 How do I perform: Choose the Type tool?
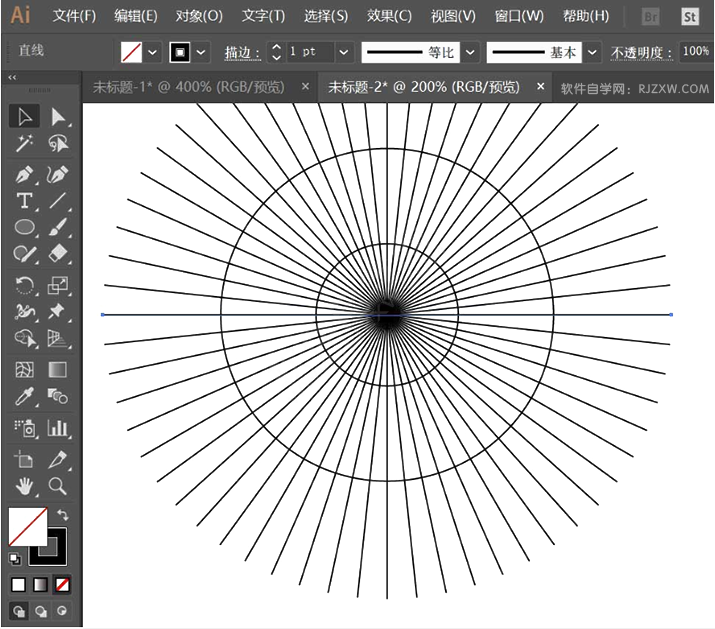coord(26,201)
